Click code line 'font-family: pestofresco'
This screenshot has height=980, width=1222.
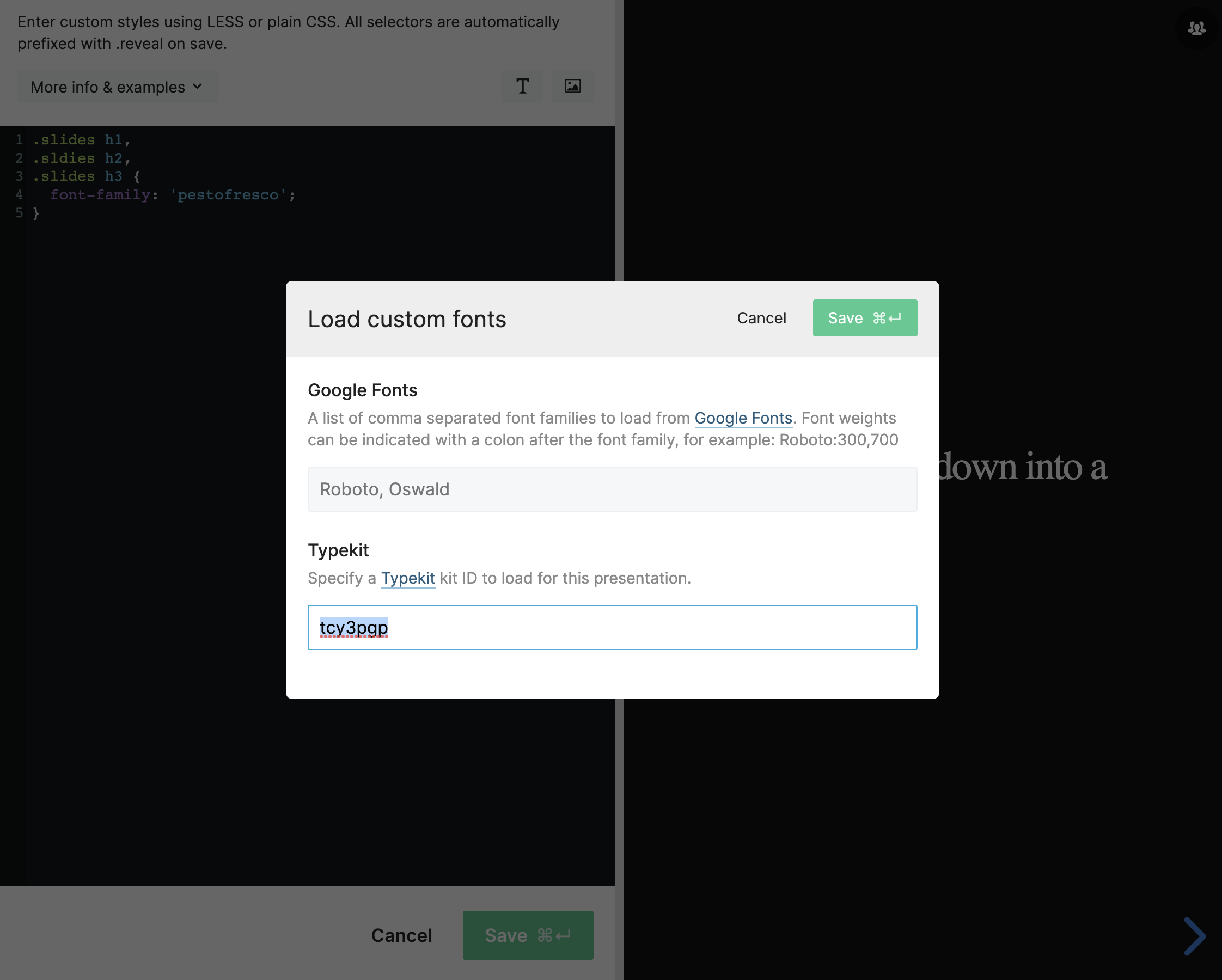tap(173, 195)
